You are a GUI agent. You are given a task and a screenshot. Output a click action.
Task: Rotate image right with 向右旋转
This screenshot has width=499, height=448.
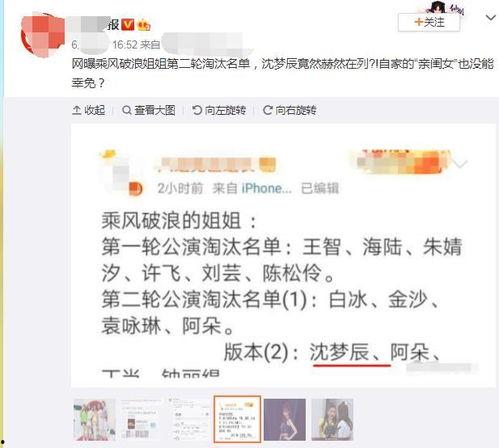[289, 110]
